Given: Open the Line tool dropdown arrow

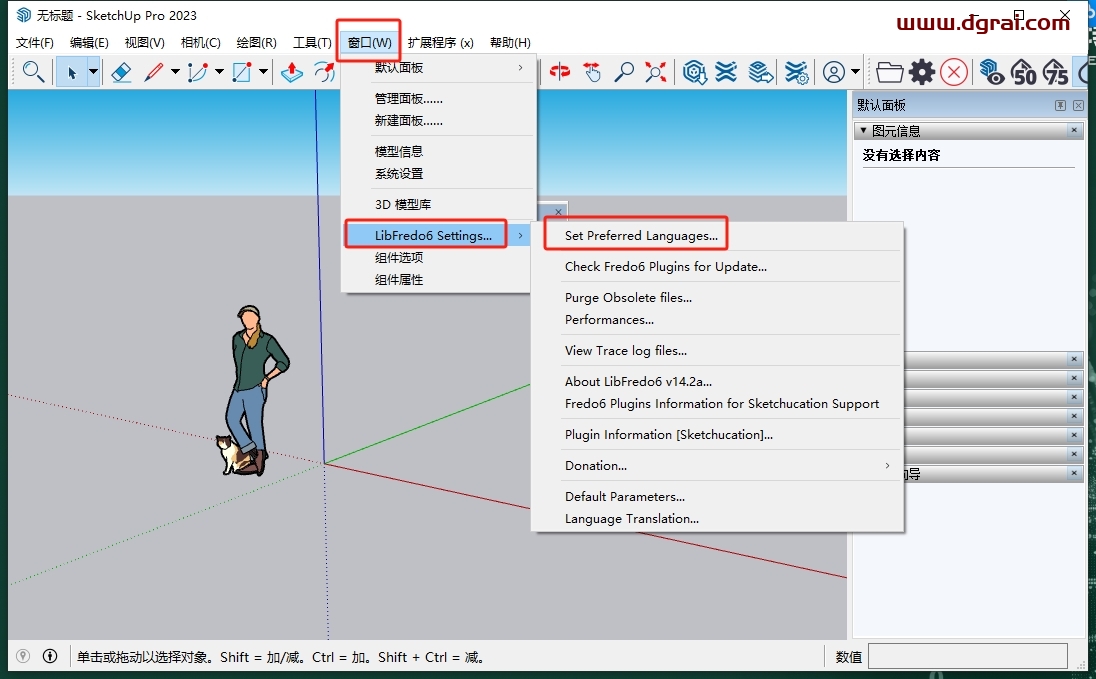Looking at the screenshot, I should click(175, 71).
